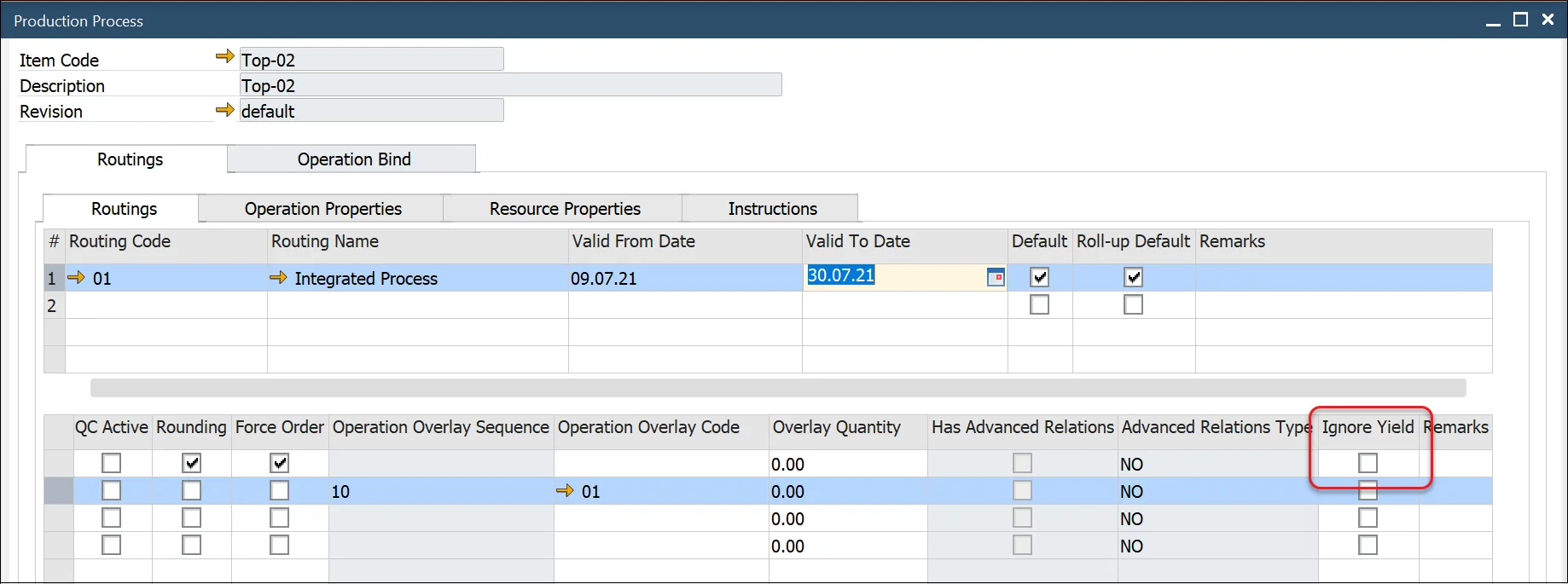Open the Resource Properties tab
This screenshot has width=1568, height=584.
[564, 209]
